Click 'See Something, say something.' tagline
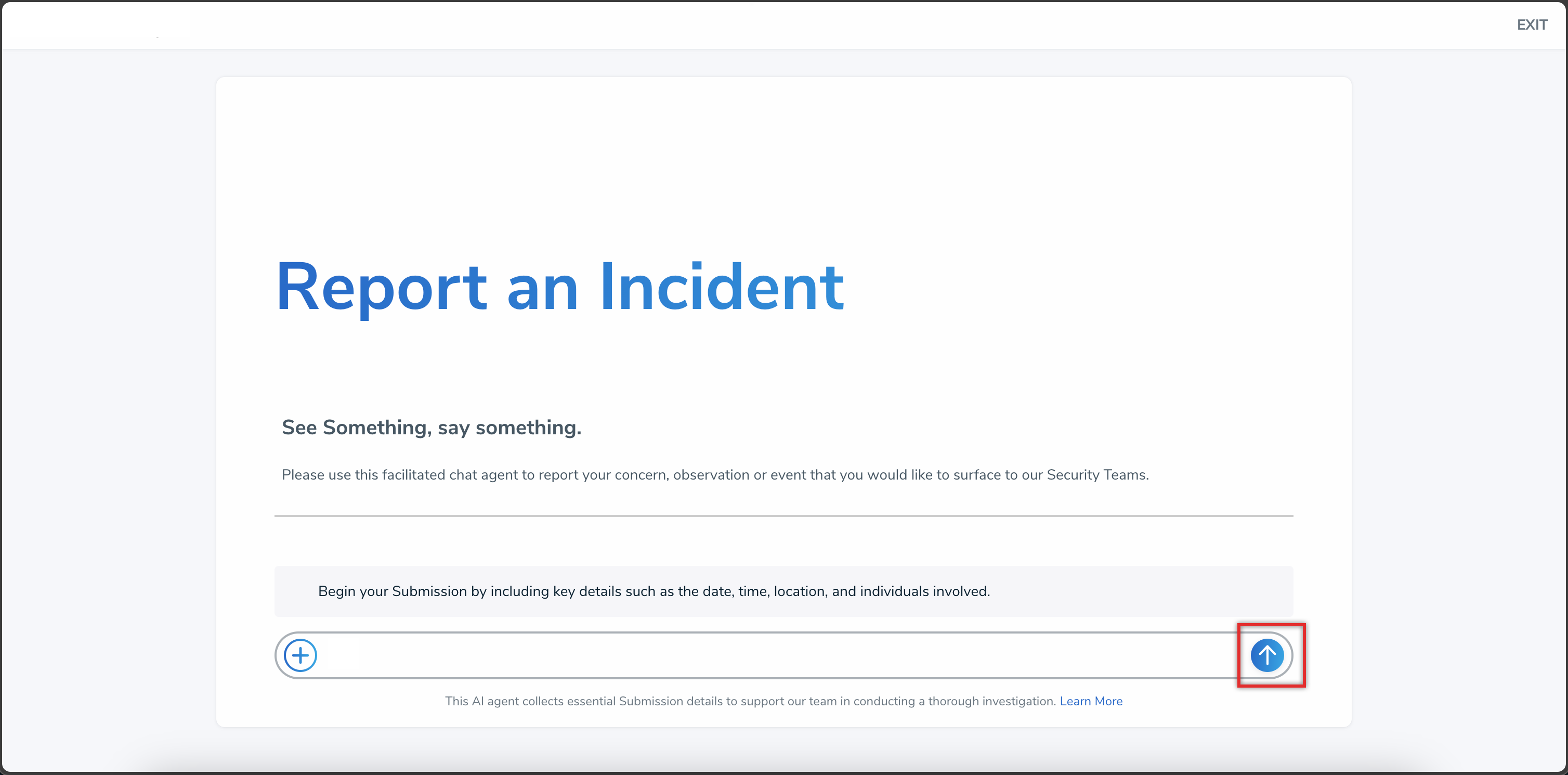The height and width of the screenshot is (775, 1568). (431, 428)
